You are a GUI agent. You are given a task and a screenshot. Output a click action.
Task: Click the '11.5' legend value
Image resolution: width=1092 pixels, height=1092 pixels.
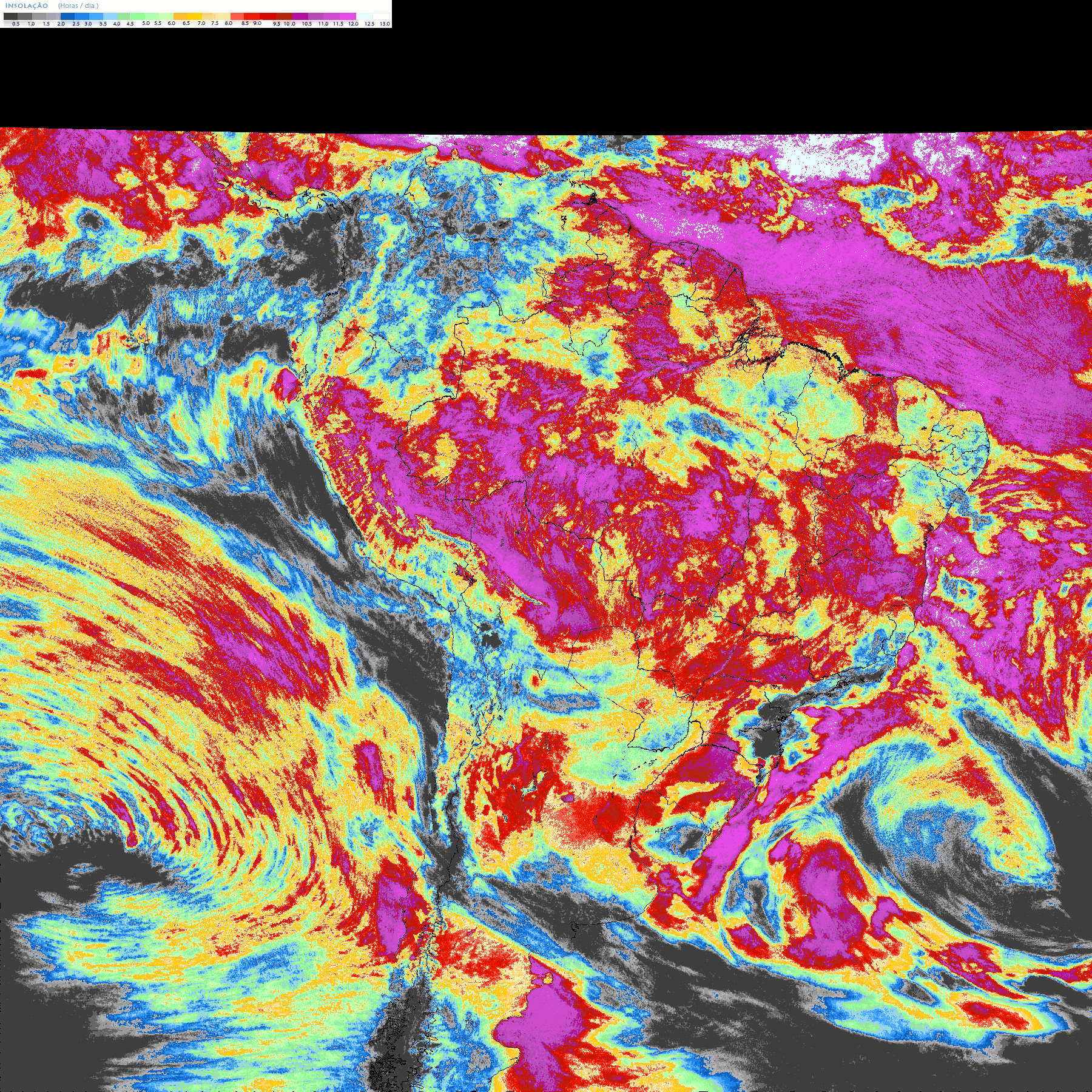pyautogui.click(x=338, y=24)
